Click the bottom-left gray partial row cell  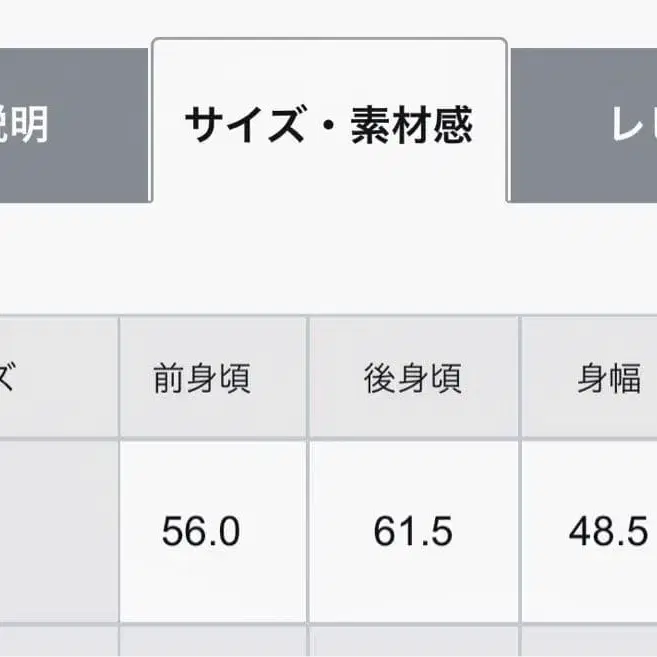57,642
